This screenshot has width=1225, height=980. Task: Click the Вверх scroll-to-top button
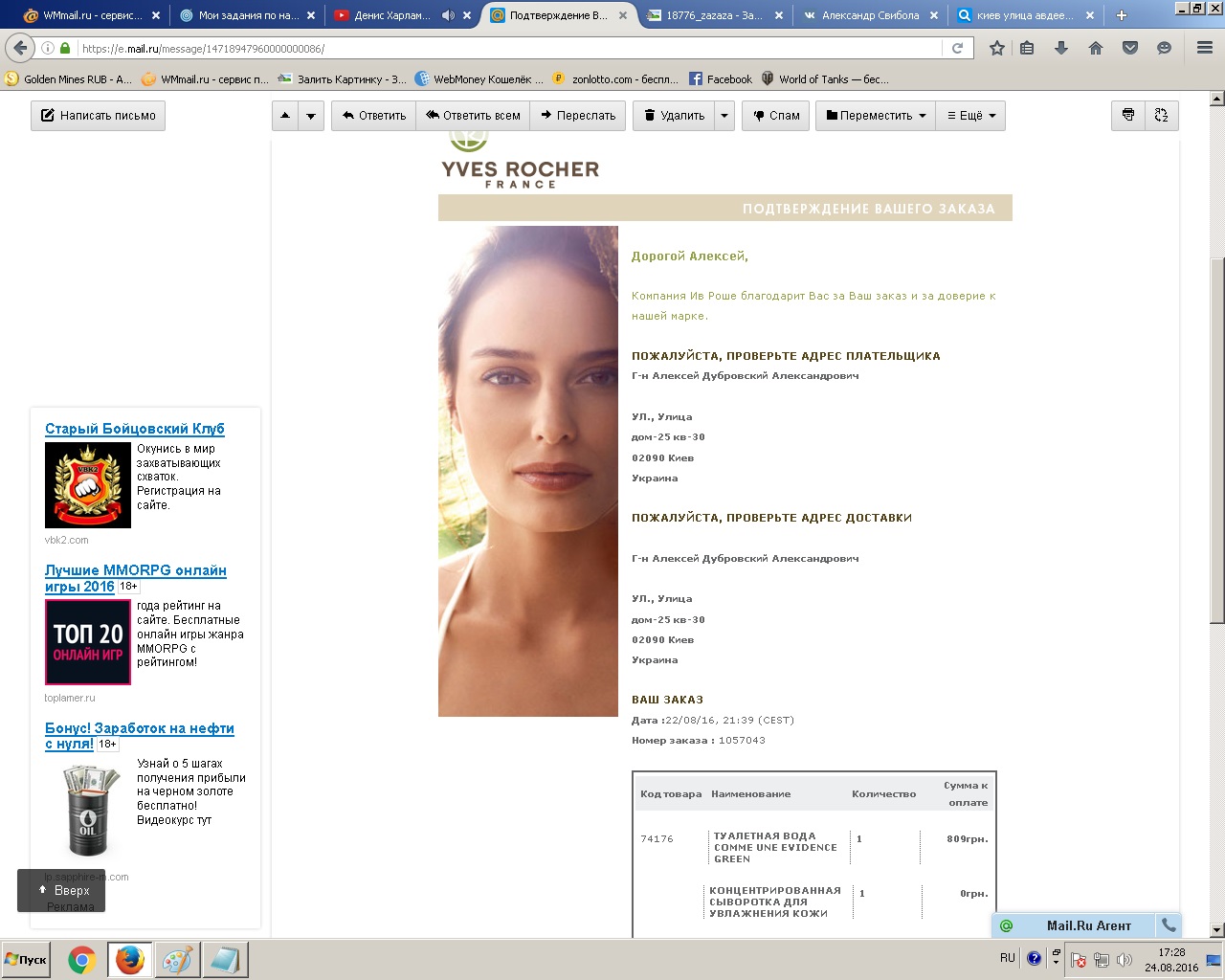(61, 890)
